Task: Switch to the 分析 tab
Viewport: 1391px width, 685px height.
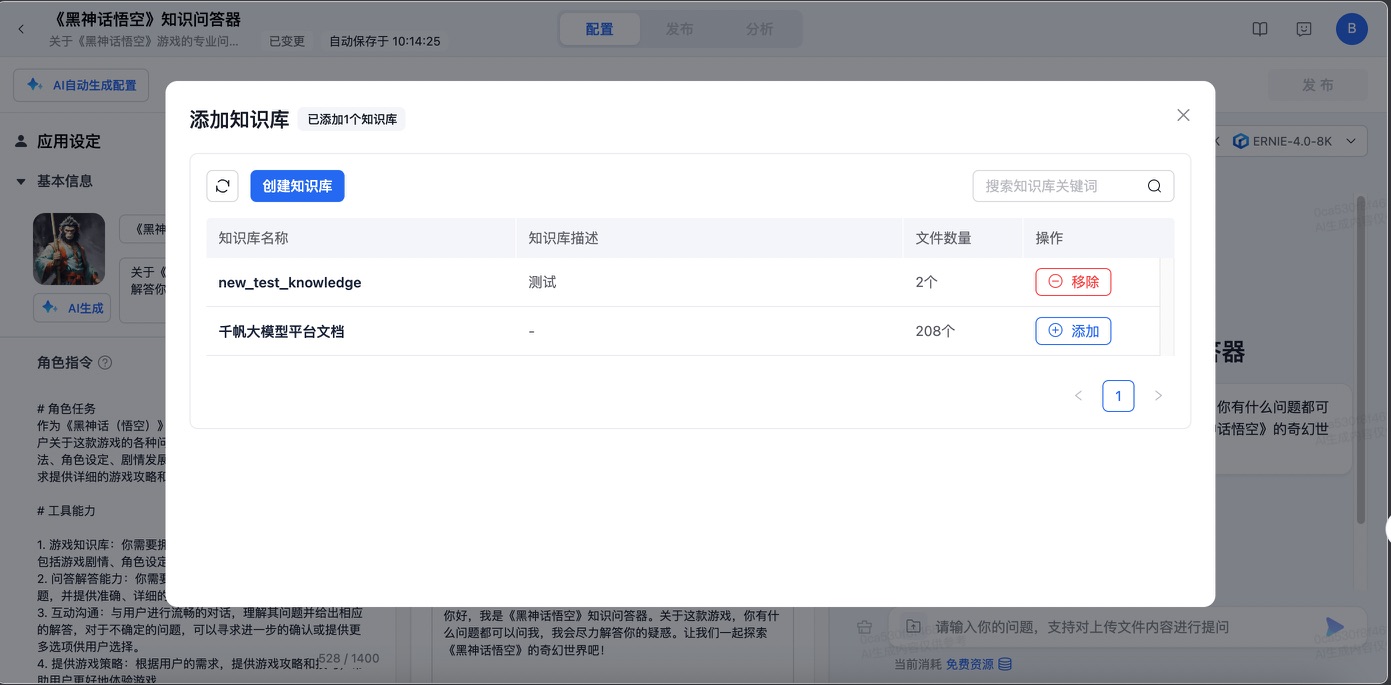Action: click(x=760, y=29)
